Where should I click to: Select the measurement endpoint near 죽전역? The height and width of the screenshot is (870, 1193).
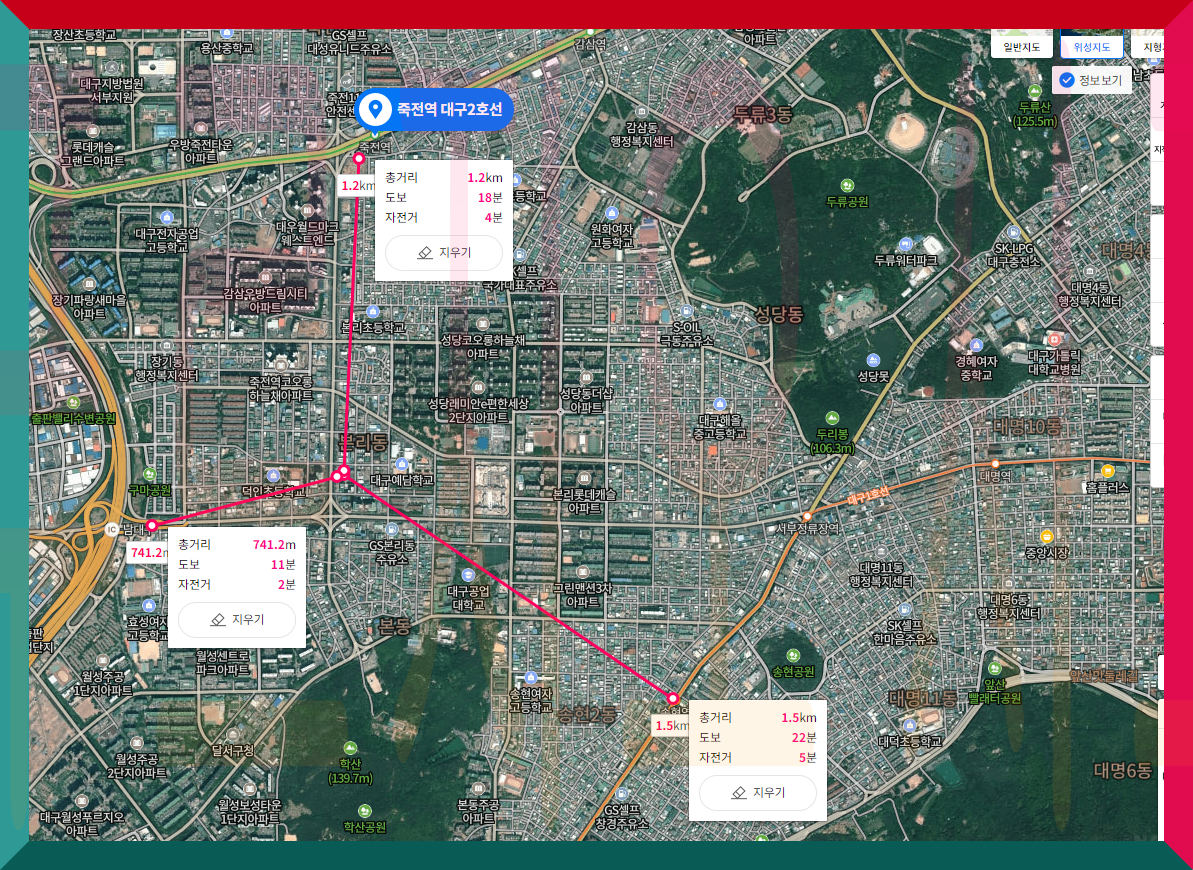pyautogui.click(x=359, y=158)
